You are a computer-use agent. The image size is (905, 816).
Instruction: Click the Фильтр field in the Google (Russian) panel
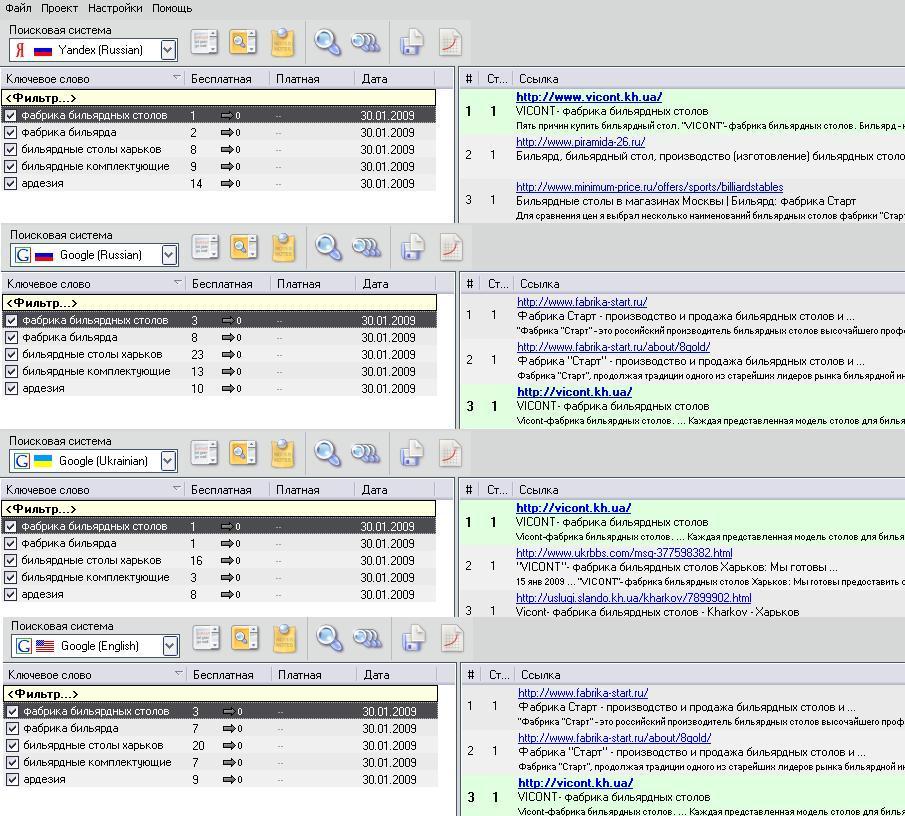pos(220,303)
